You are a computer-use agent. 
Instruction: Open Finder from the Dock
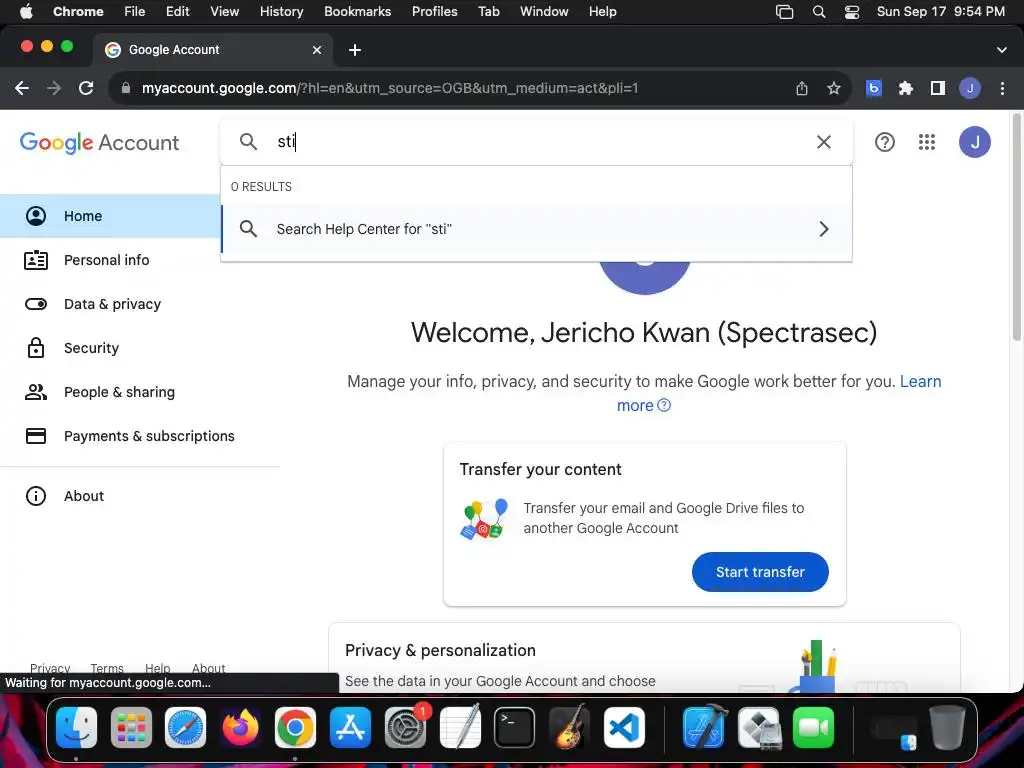click(76, 728)
